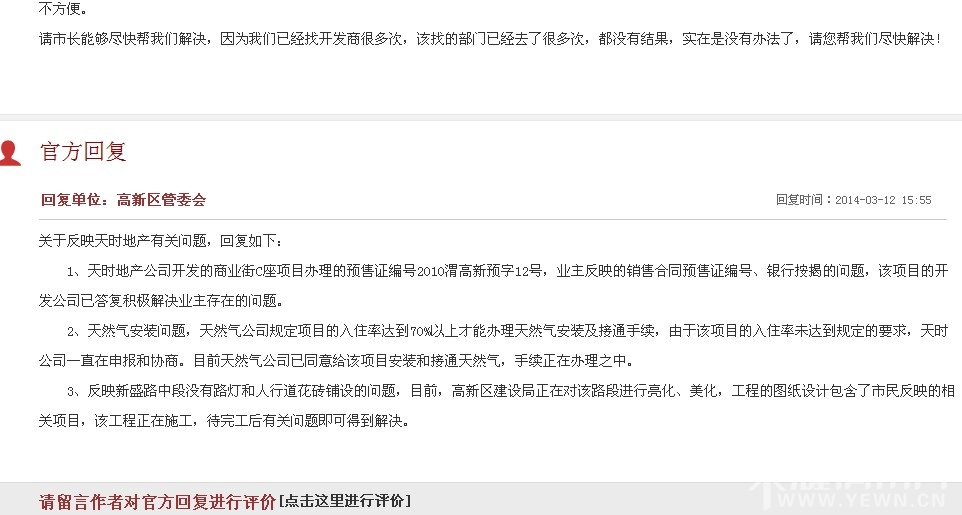962x515 pixels.
Task: Click the paragraph starting with 3、反映新盛路
Action: tap(494, 406)
